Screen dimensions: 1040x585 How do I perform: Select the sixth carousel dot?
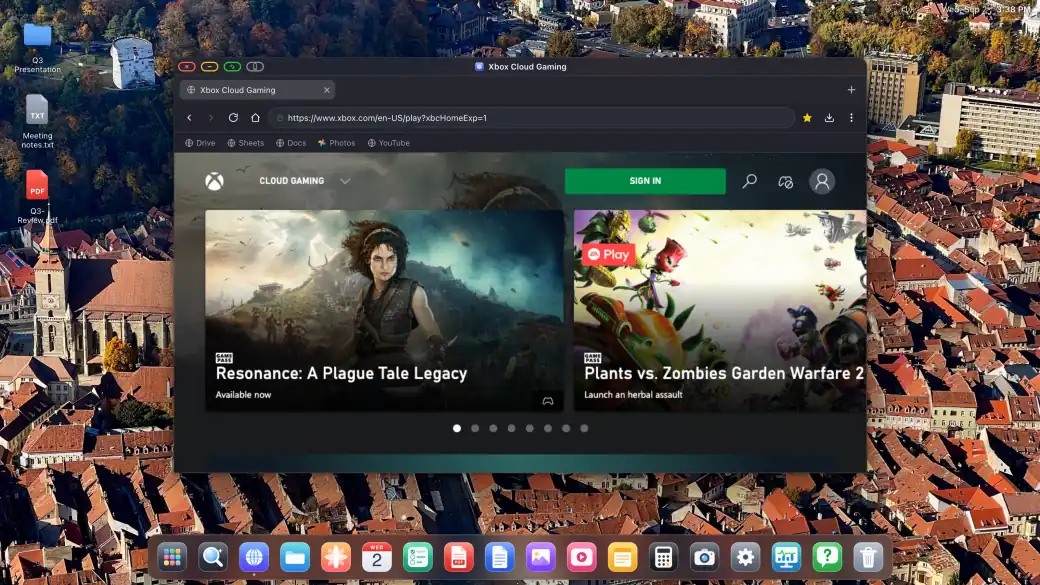[548, 428]
